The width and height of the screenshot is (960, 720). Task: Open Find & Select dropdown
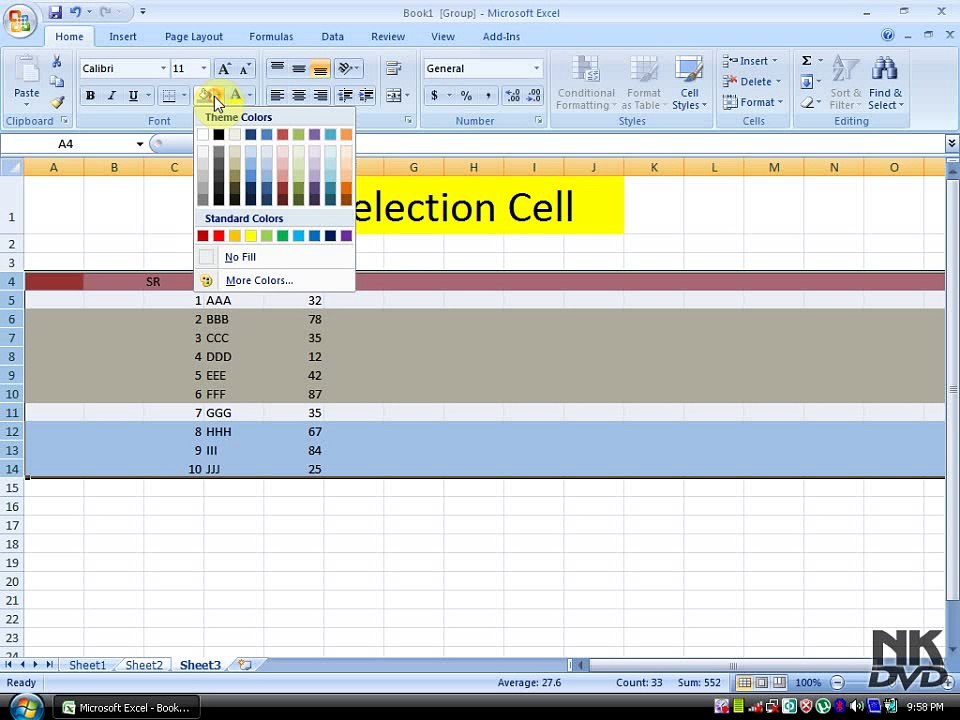pyautogui.click(x=885, y=83)
